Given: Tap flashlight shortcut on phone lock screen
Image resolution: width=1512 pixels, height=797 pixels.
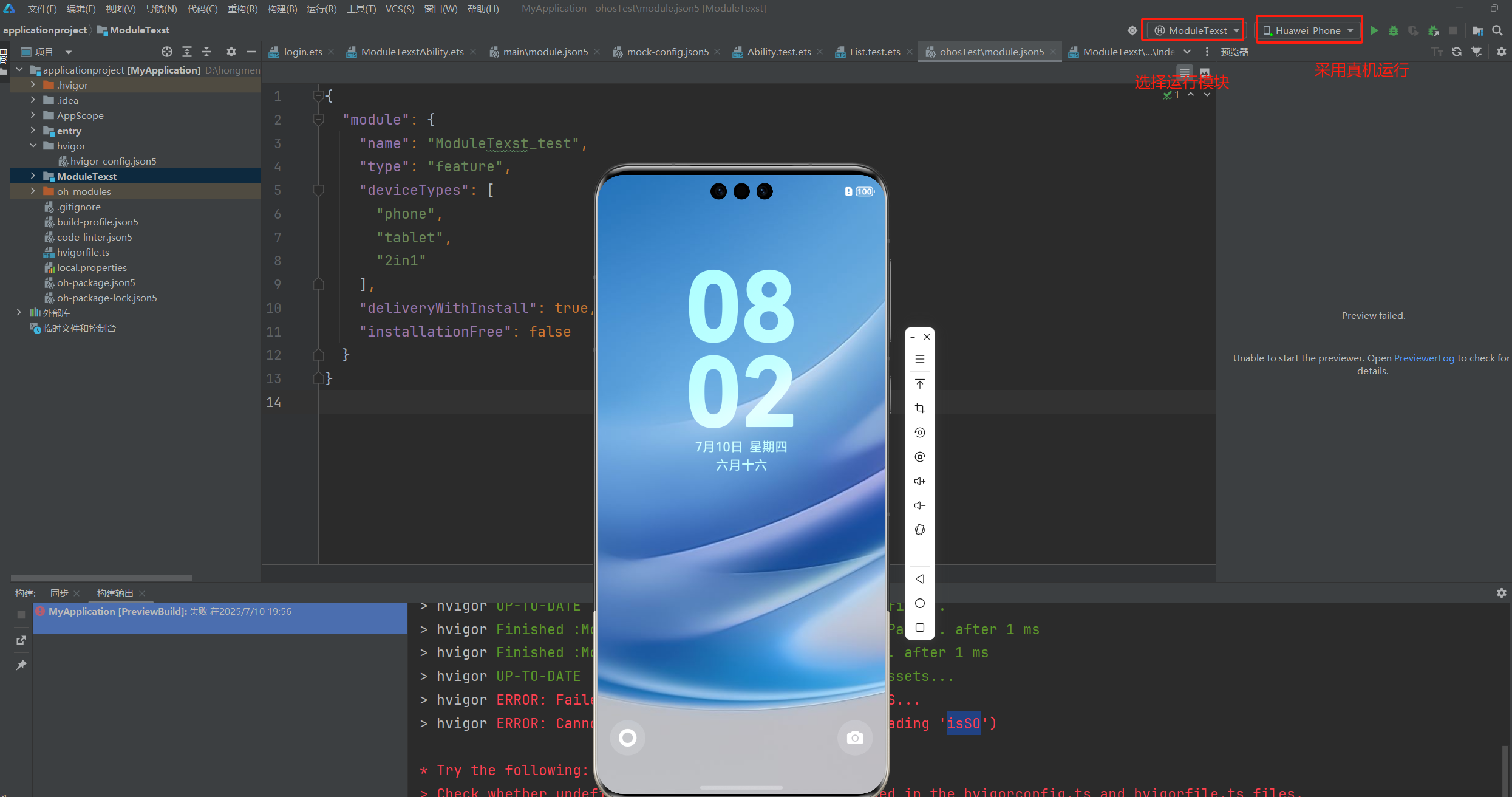Looking at the screenshot, I should [x=628, y=737].
